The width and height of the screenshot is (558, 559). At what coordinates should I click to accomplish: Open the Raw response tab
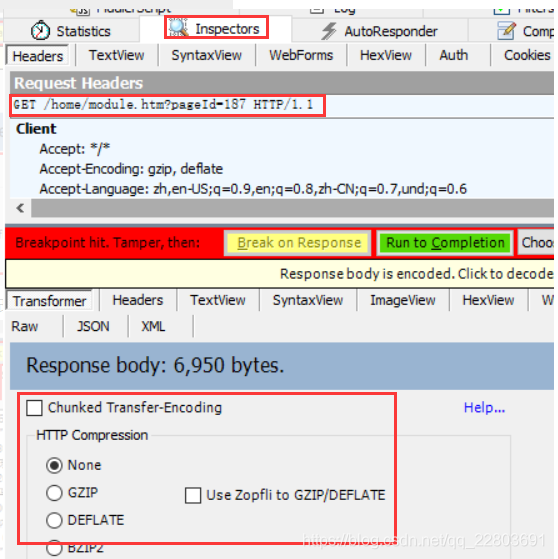pos(25,326)
